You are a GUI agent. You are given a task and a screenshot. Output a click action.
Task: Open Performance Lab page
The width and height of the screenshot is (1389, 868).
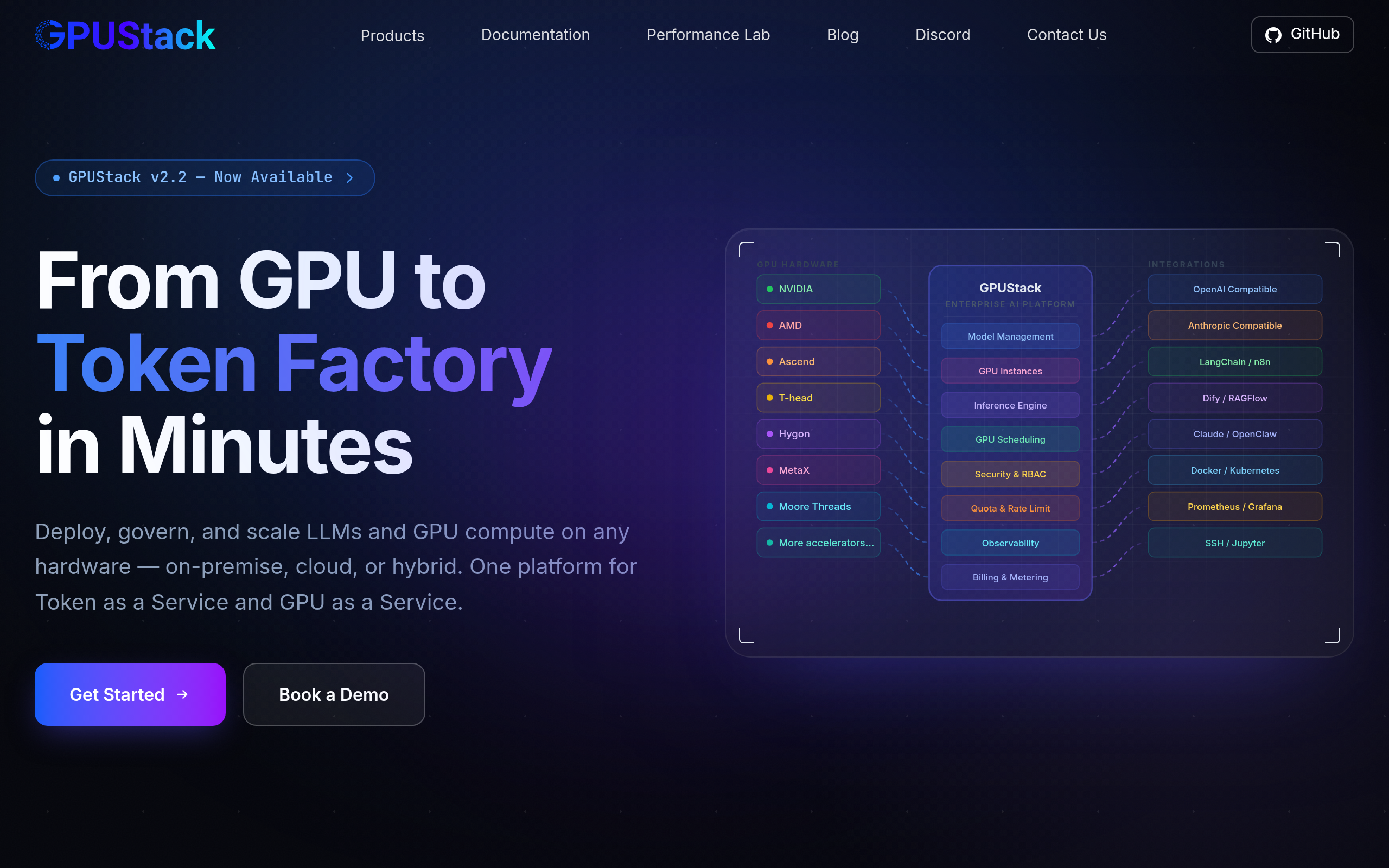click(708, 35)
